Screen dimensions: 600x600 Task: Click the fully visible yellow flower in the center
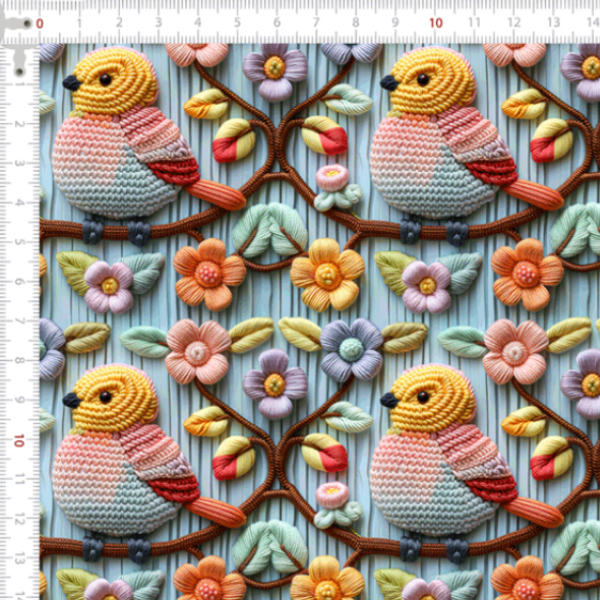point(327,273)
